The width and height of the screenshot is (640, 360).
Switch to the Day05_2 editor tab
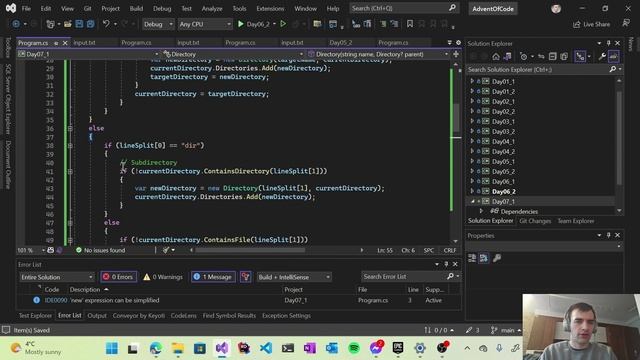click(340, 42)
